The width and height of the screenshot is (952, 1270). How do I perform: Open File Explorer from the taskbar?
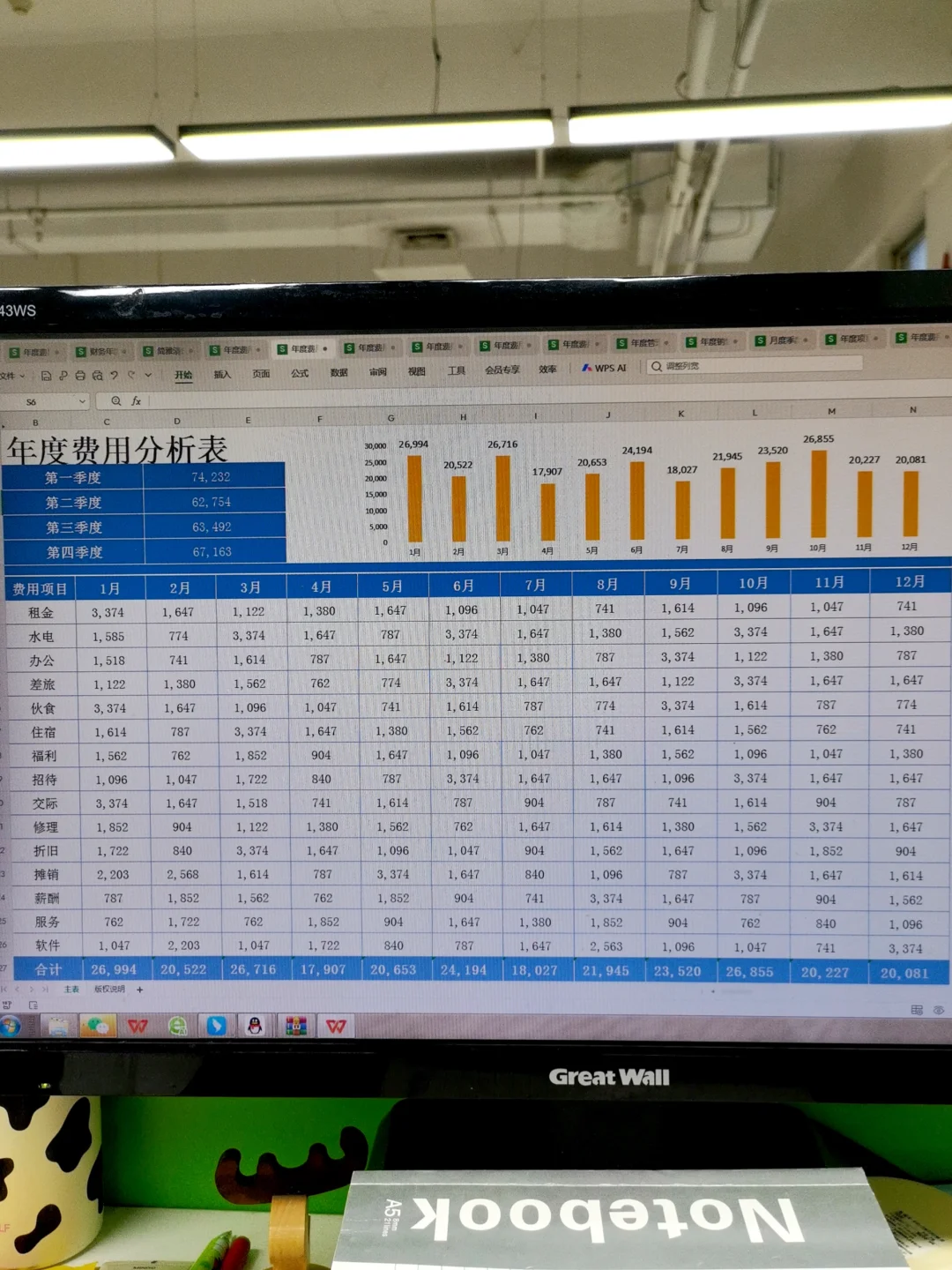[59, 1026]
